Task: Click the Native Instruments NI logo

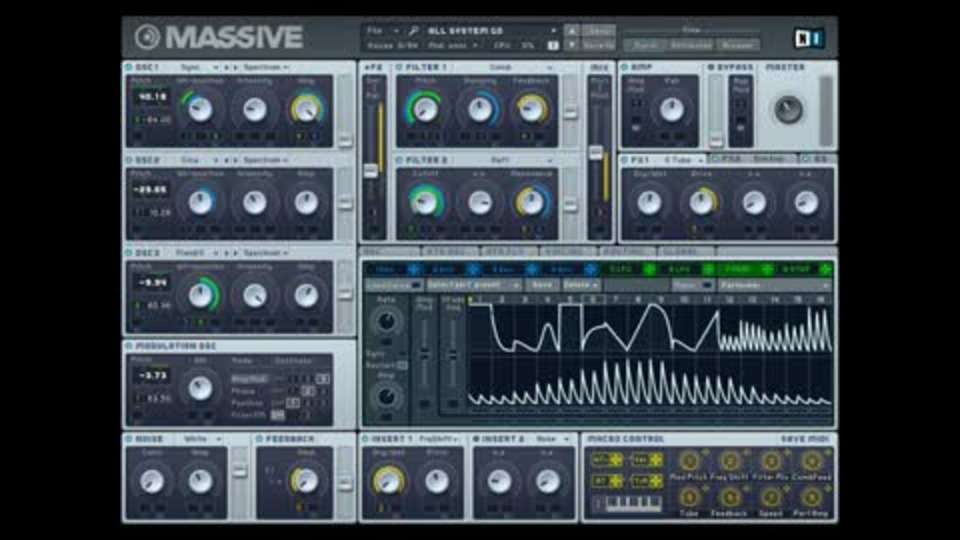Action: [809, 38]
